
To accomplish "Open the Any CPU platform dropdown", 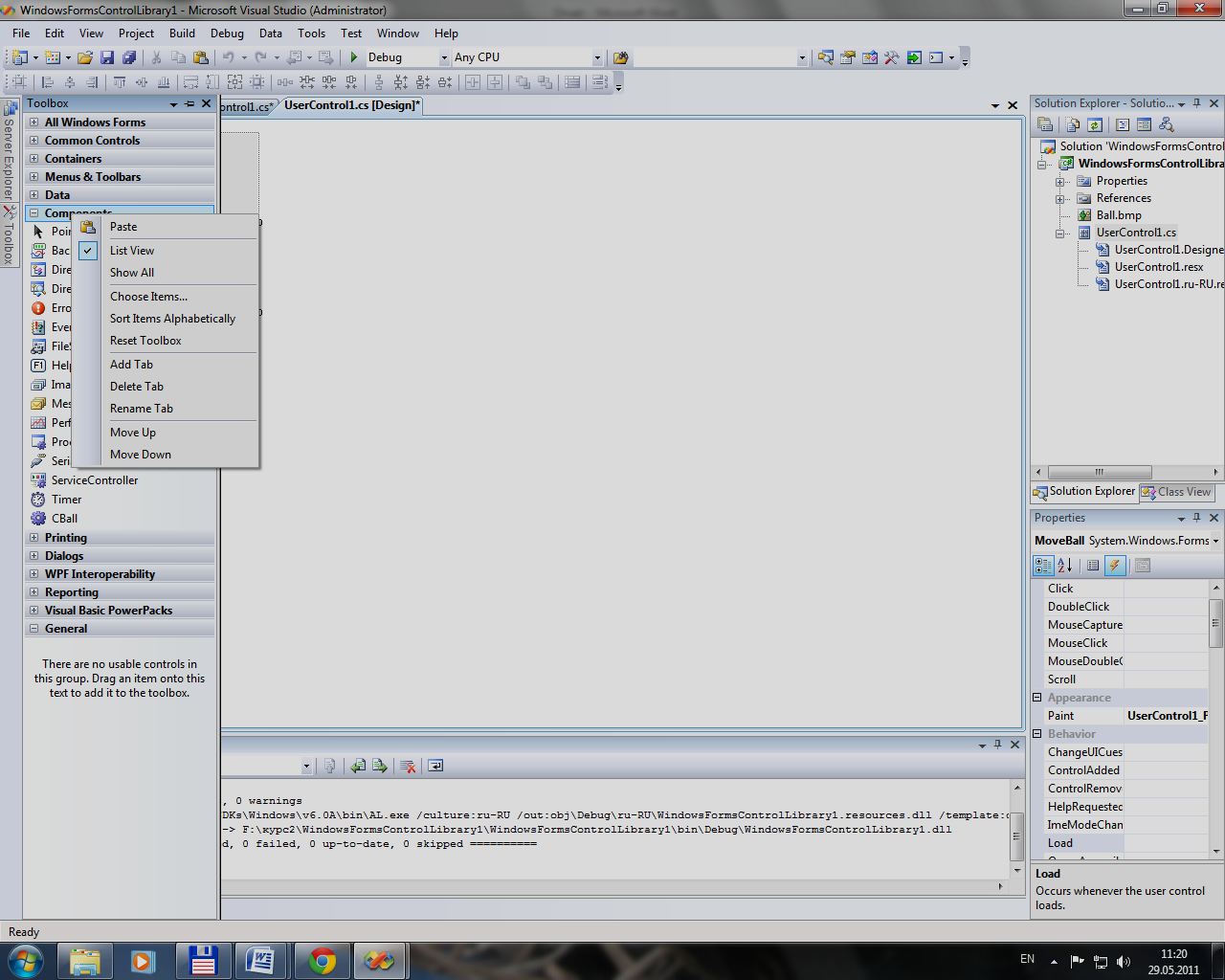I will [597, 57].
